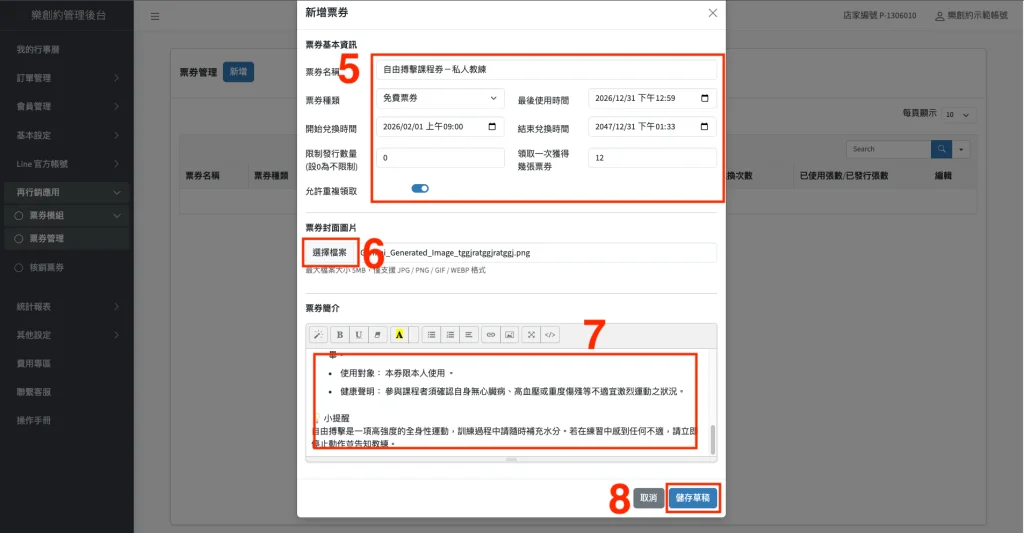Screen dimensions: 1024x533
Task: Open the 每頁顯示 page size dropdown
Action: pyautogui.click(x=956, y=115)
